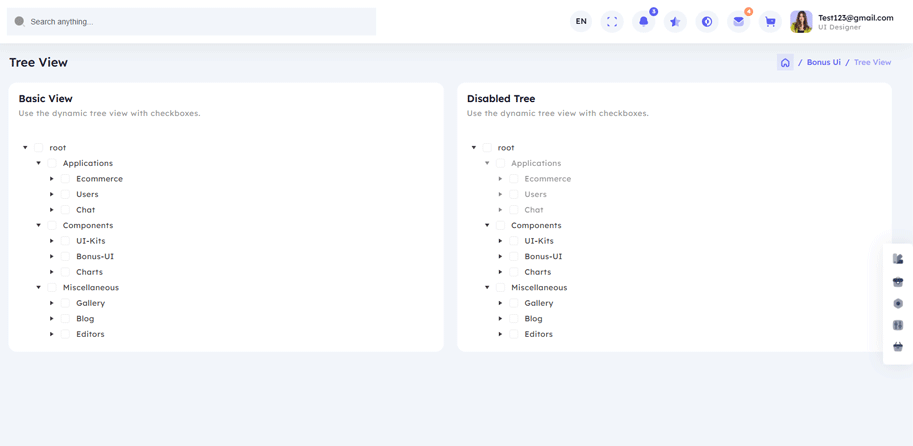Click the home breadcrumb icon

coord(785,62)
